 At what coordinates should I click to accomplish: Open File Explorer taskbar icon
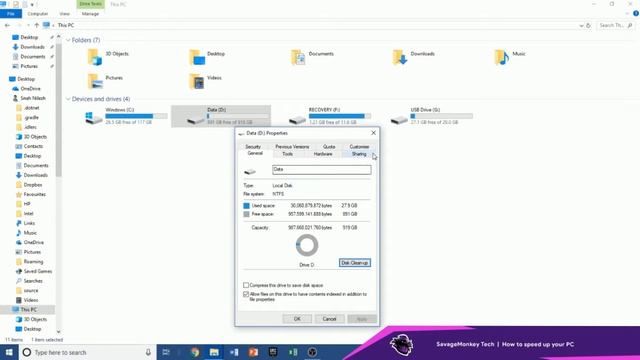click(x=214, y=352)
